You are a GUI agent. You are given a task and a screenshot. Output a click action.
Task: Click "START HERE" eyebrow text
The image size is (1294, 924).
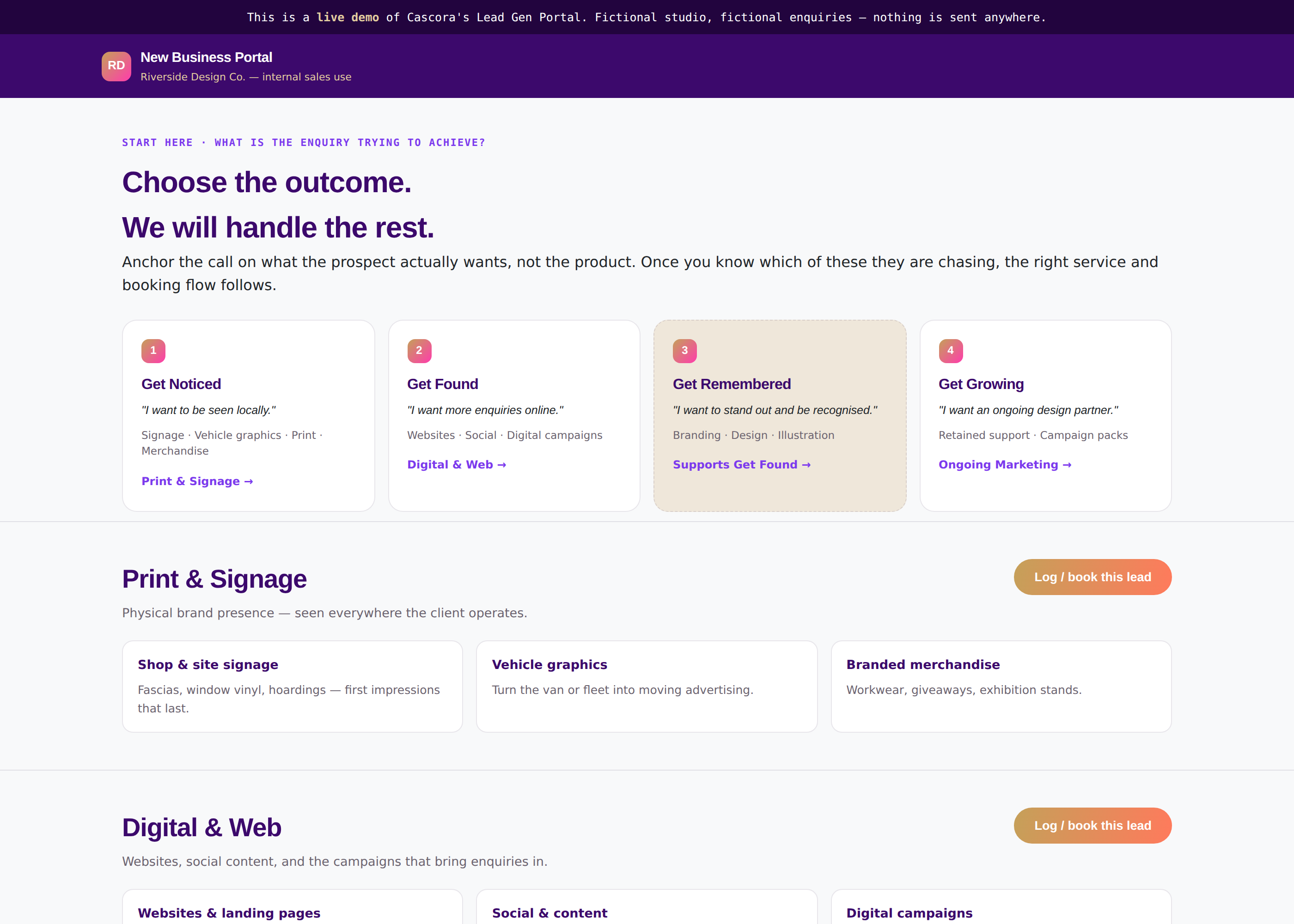(158, 143)
